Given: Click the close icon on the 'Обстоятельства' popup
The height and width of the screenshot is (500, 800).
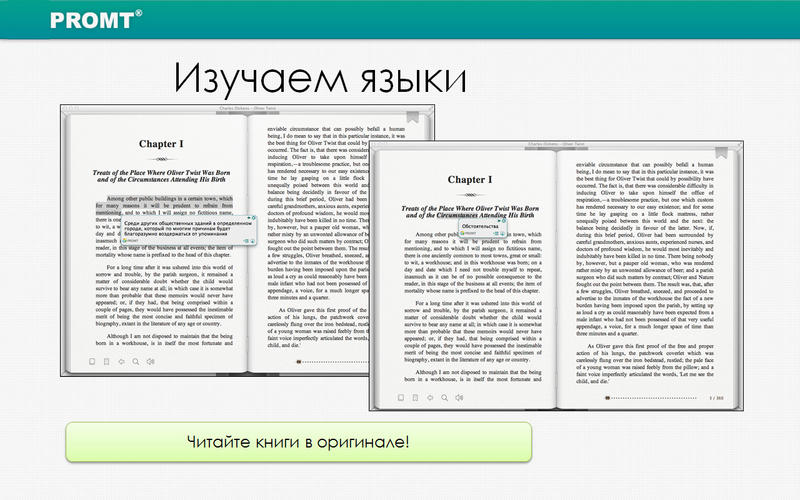Looking at the screenshot, I should pyautogui.click(x=504, y=221).
